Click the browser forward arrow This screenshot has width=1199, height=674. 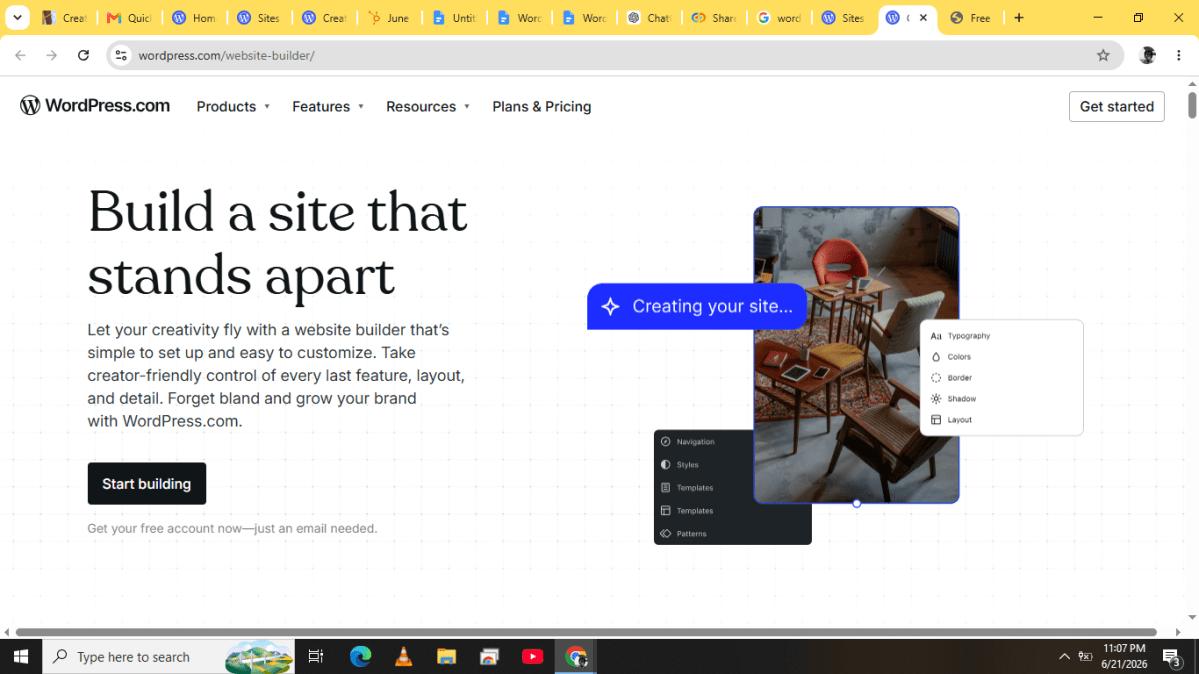(51, 55)
